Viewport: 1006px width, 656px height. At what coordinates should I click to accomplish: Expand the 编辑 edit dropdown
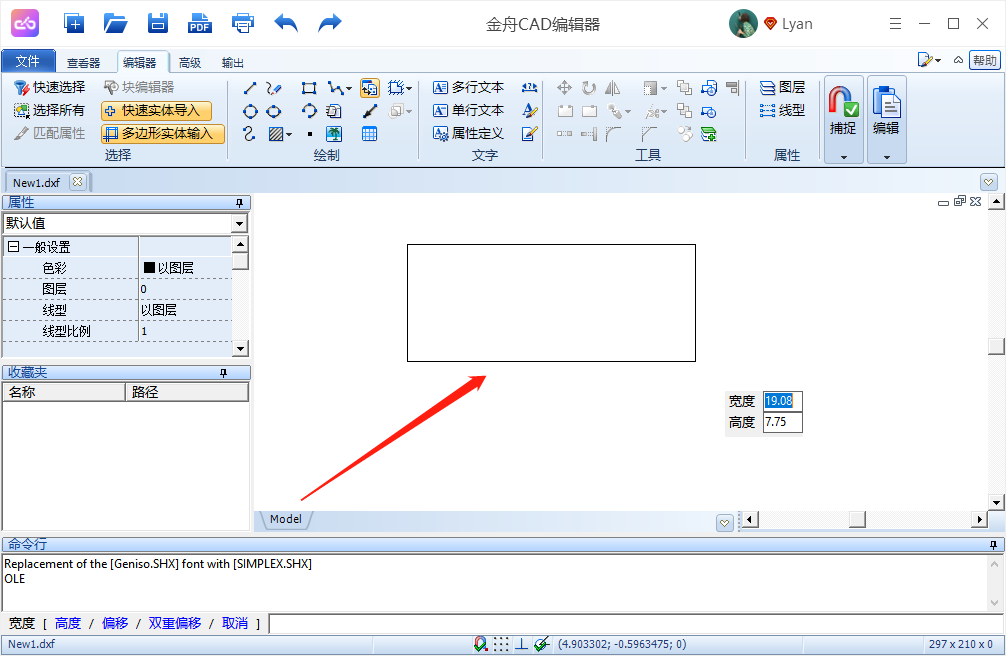coord(887,157)
